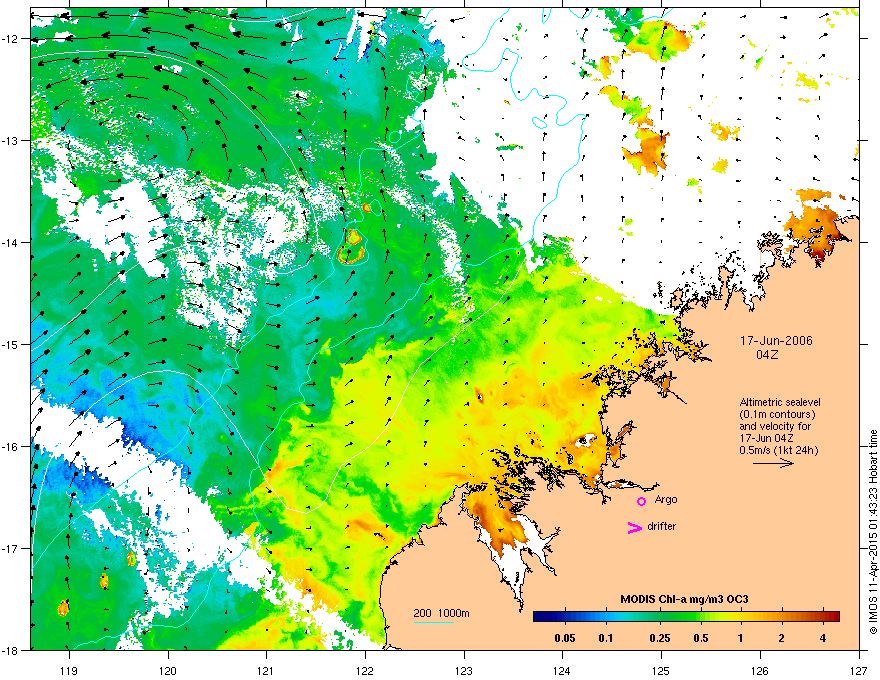Screen dimensions: 880x680
Task: Click the '17-Jun 04Z' caption line
Action: [767, 438]
